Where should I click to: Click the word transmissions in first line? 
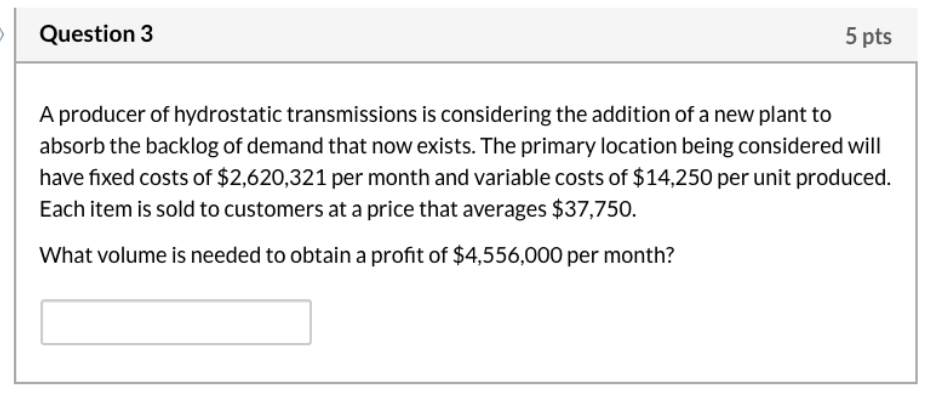353,114
